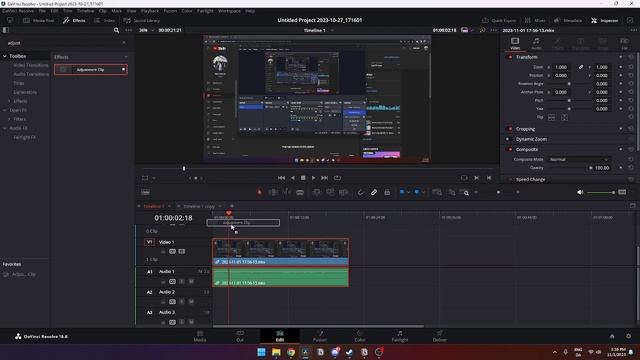Click the Zoom X value field
This screenshot has width=640, height=360.
(x=561, y=67)
